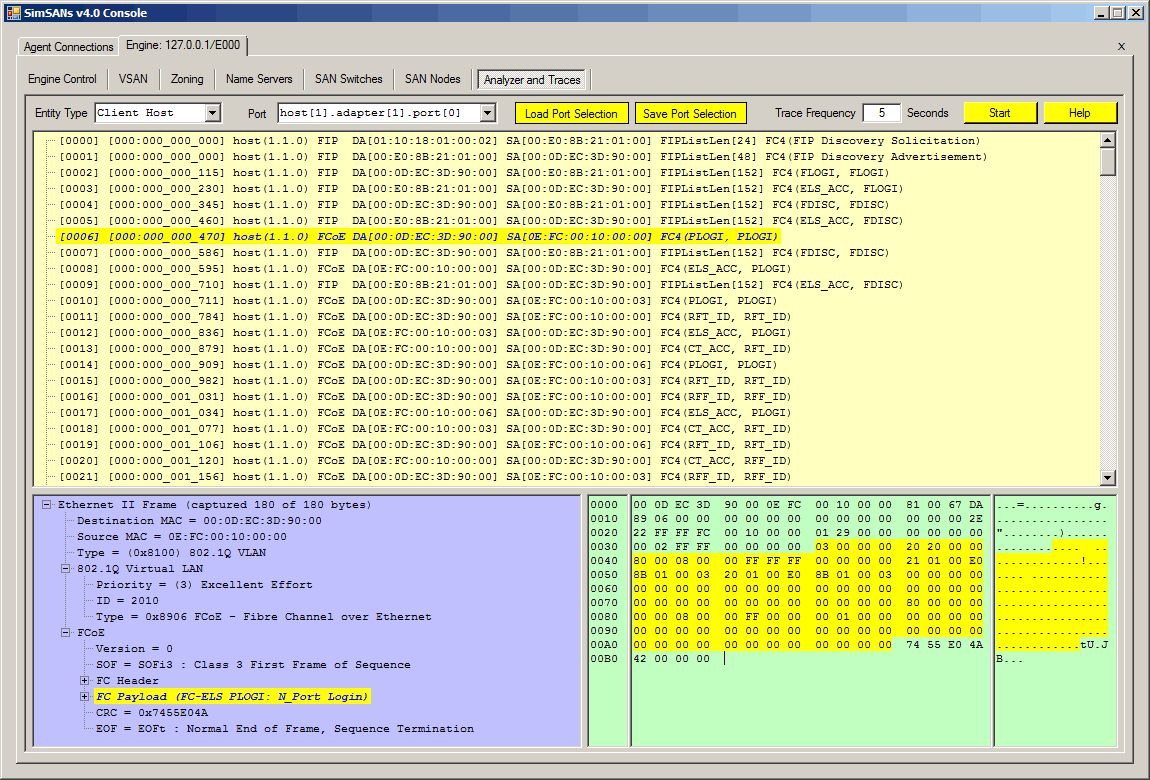Expand the FC Header node

coord(85,681)
